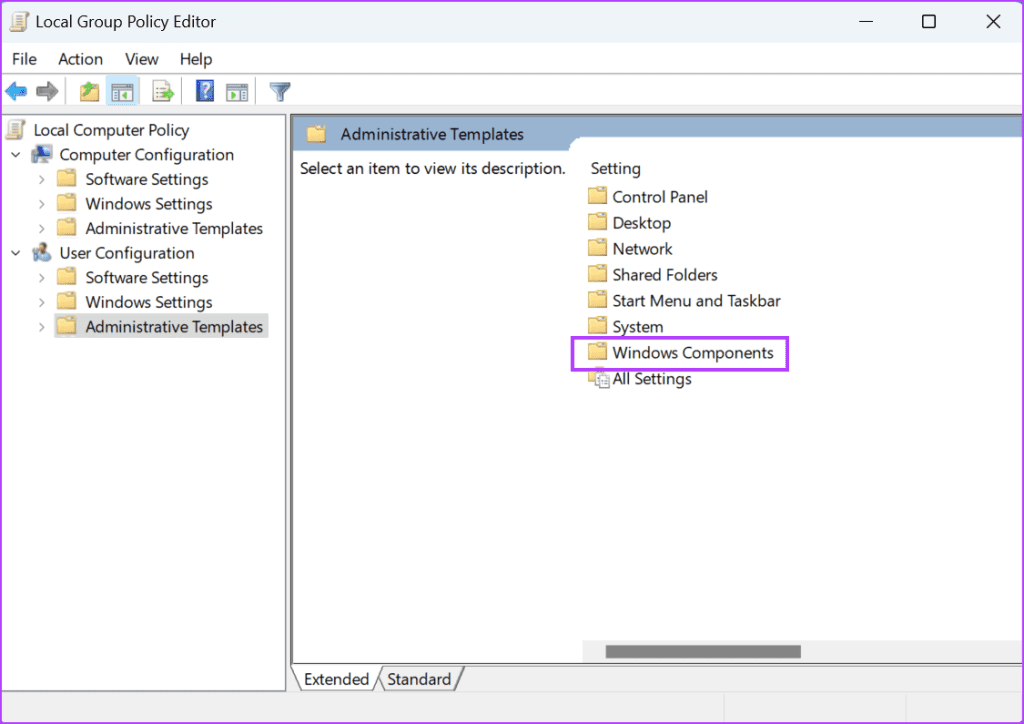Select highlighted Administrative Templates under User Configuration
The height and width of the screenshot is (724, 1024).
[174, 326]
